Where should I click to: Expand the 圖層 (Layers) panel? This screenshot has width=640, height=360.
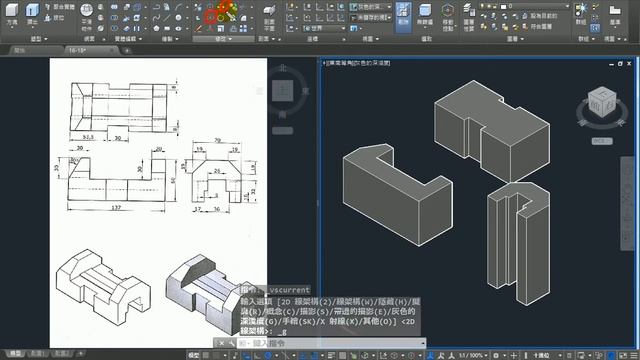[x=516, y=39]
